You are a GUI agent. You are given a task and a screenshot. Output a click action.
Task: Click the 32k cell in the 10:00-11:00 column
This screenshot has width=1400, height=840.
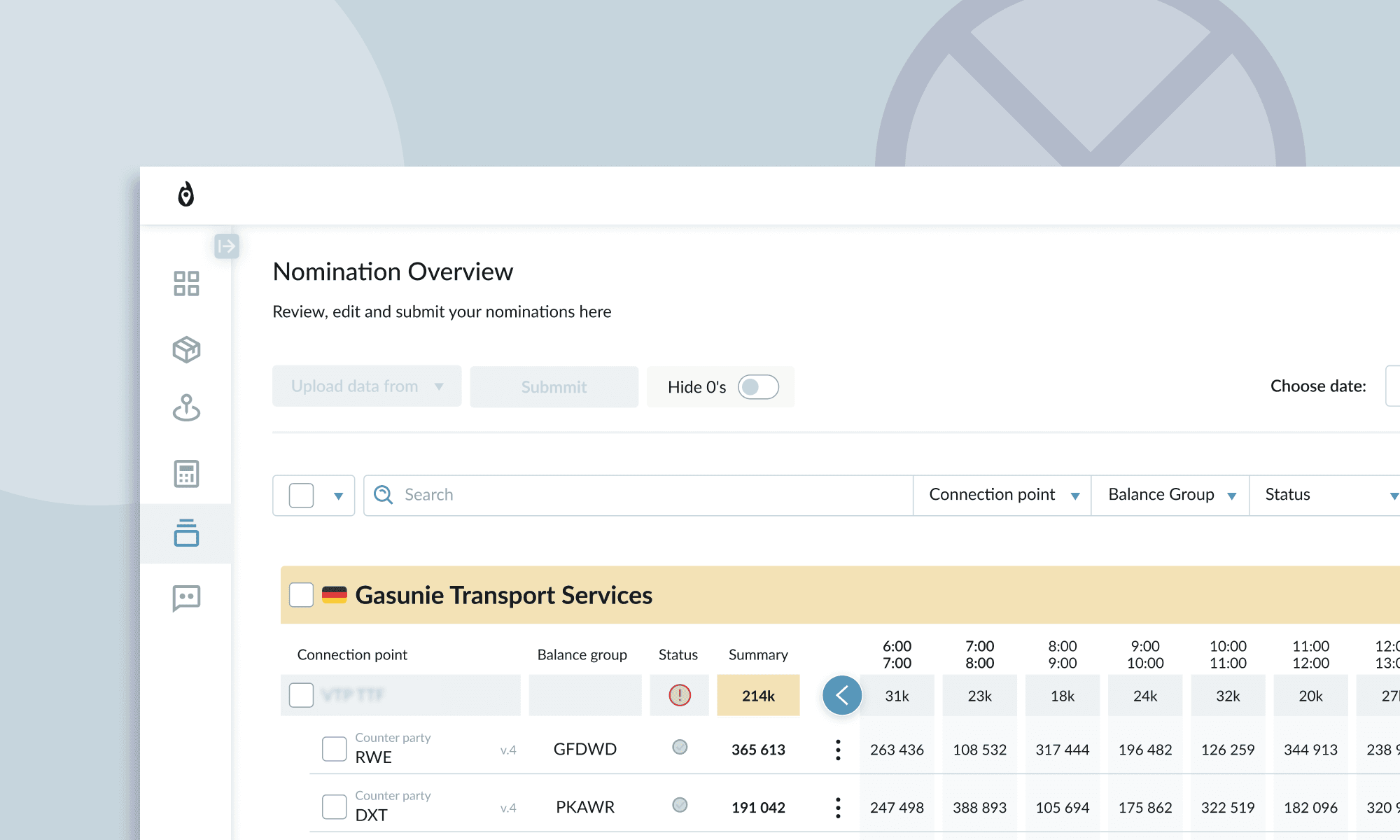tap(1228, 696)
